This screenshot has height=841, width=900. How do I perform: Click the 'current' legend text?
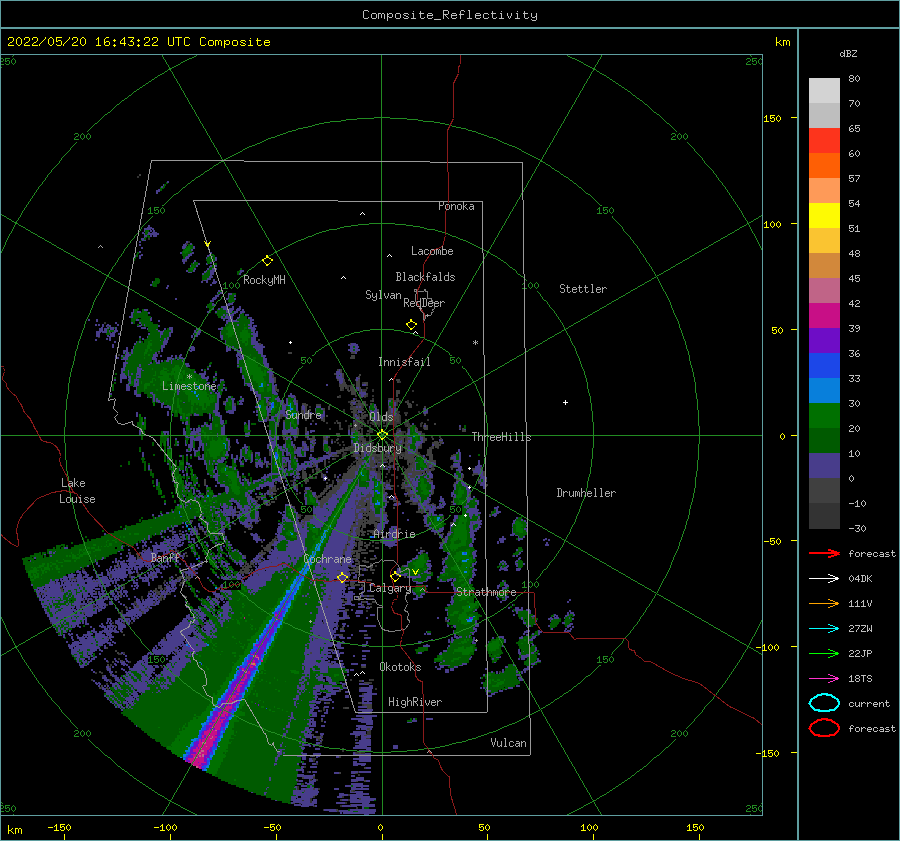869,703
